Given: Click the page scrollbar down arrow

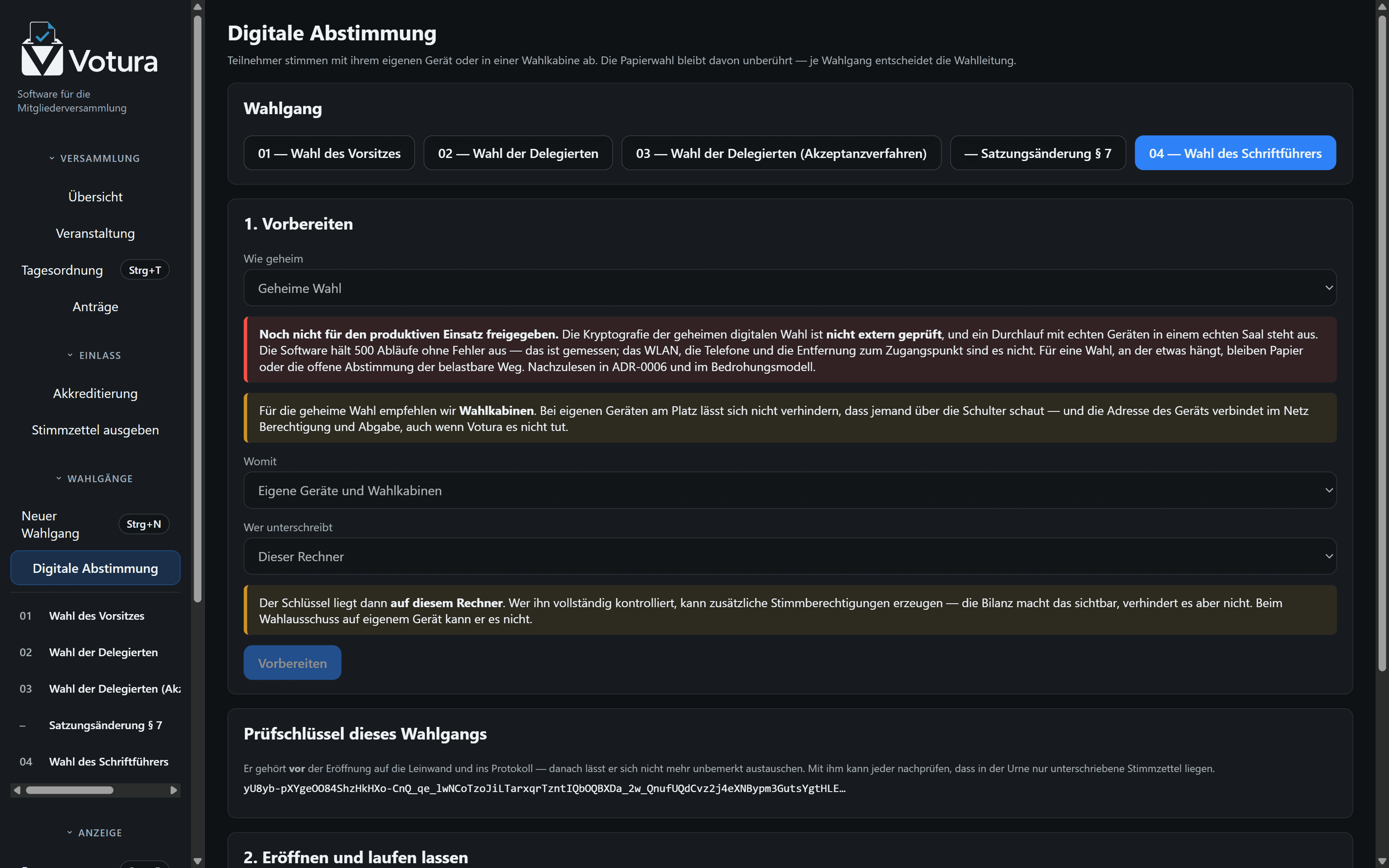Looking at the screenshot, I should 1382,861.
